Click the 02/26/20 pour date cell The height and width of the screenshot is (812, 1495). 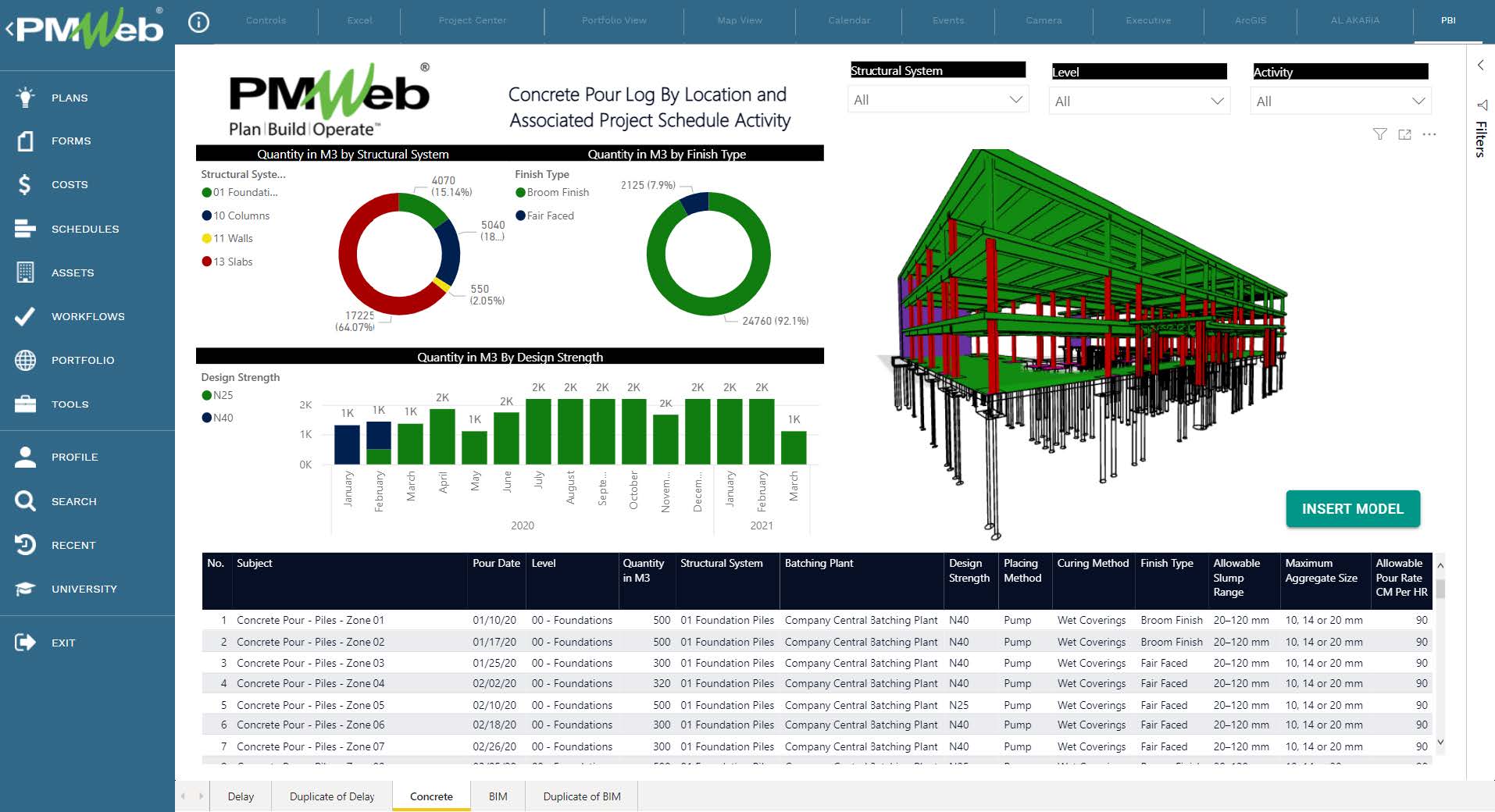pos(494,746)
